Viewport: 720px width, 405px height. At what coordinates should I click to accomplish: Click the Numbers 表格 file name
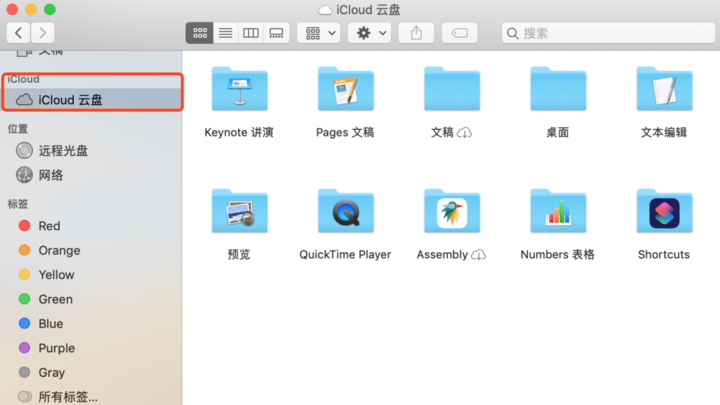[x=557, y=254]
